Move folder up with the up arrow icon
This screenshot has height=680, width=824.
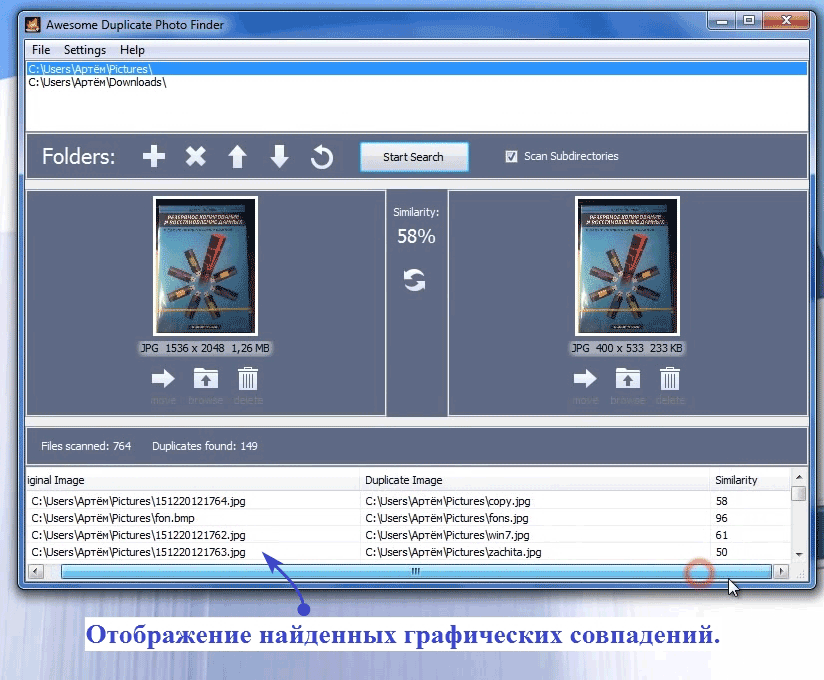click(237, 157)
